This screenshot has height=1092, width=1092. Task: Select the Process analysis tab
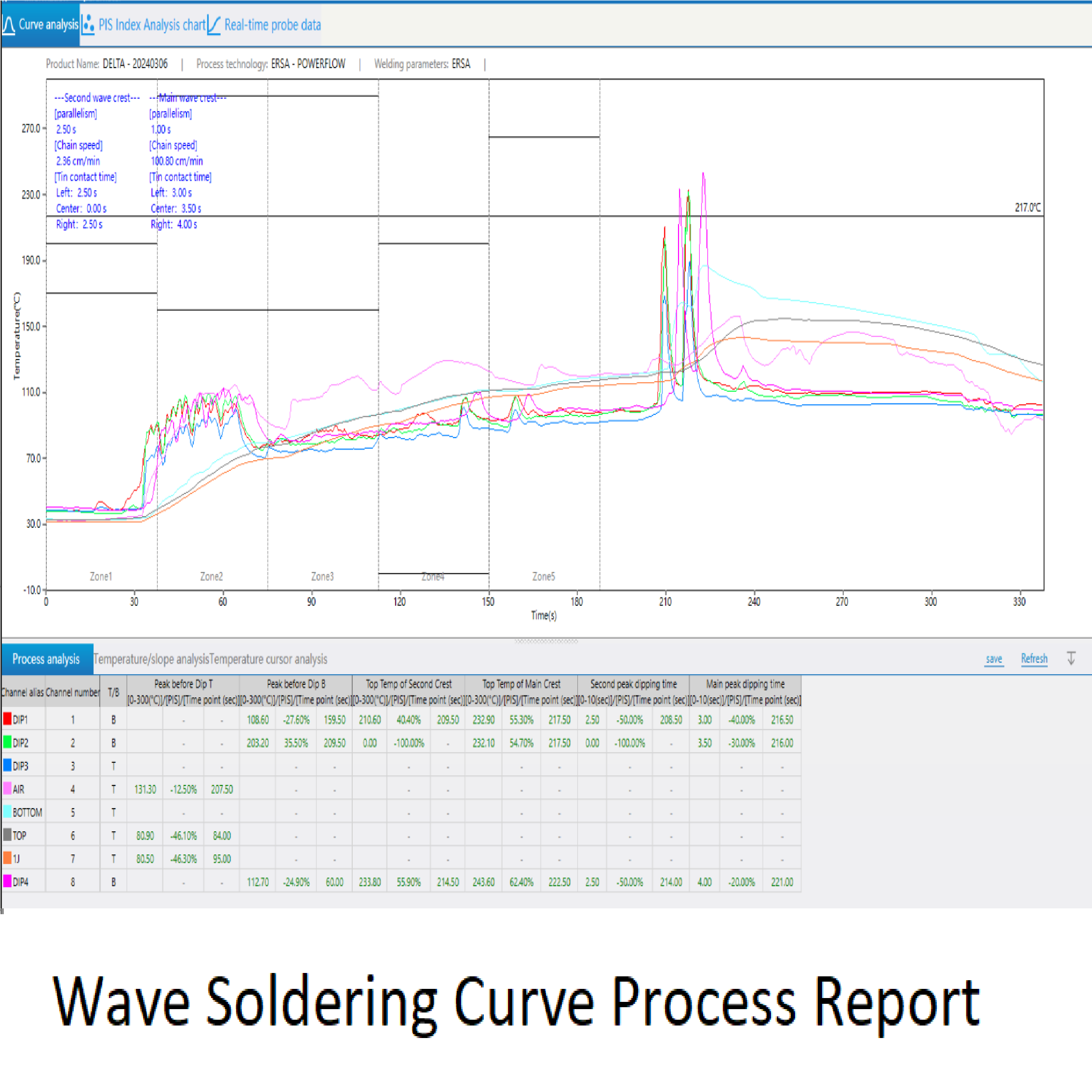46,659
